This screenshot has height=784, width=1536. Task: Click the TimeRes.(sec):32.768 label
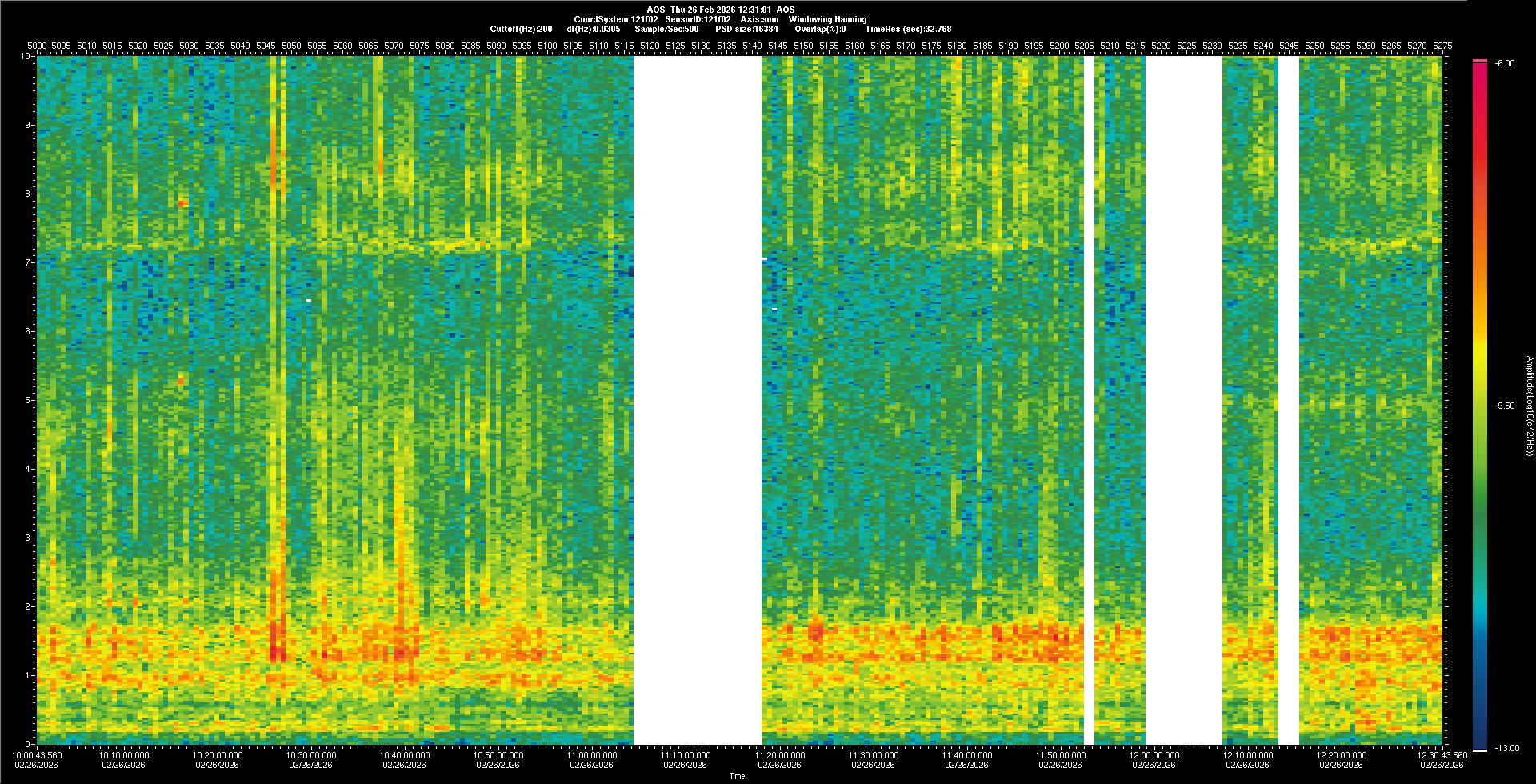tap(908, 29)
